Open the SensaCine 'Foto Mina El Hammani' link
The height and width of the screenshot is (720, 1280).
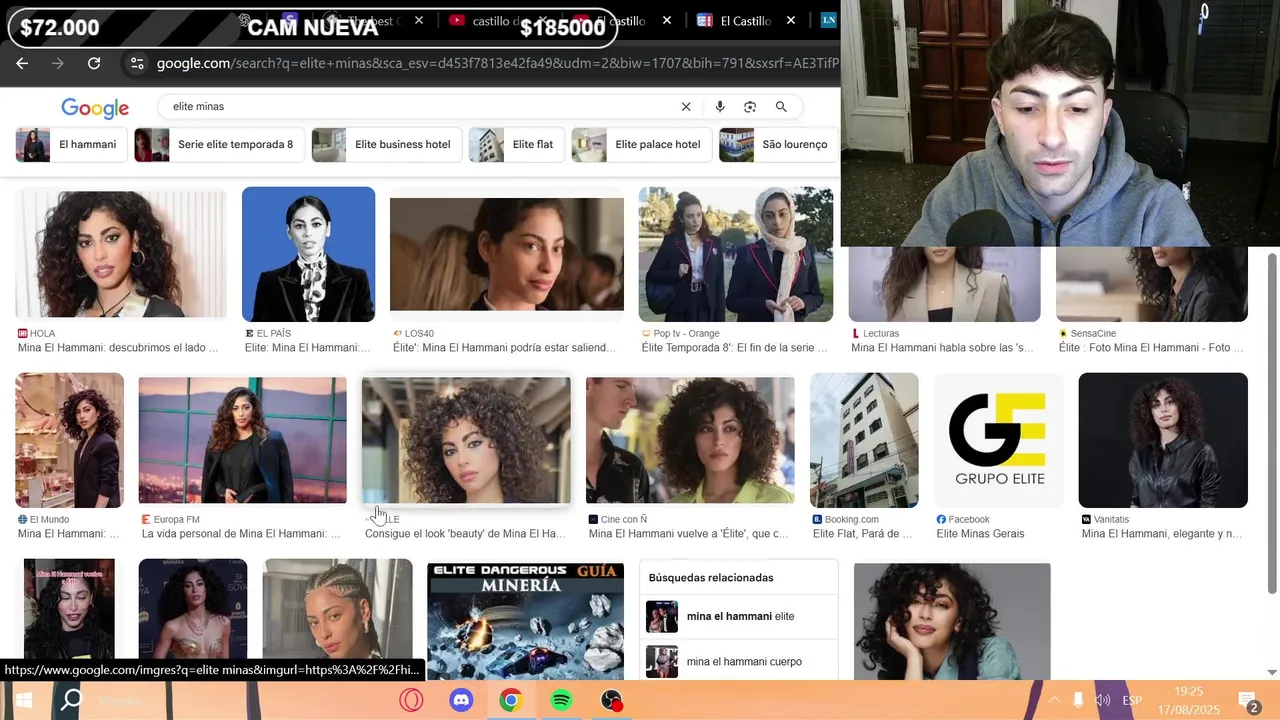click(1151, 348)
